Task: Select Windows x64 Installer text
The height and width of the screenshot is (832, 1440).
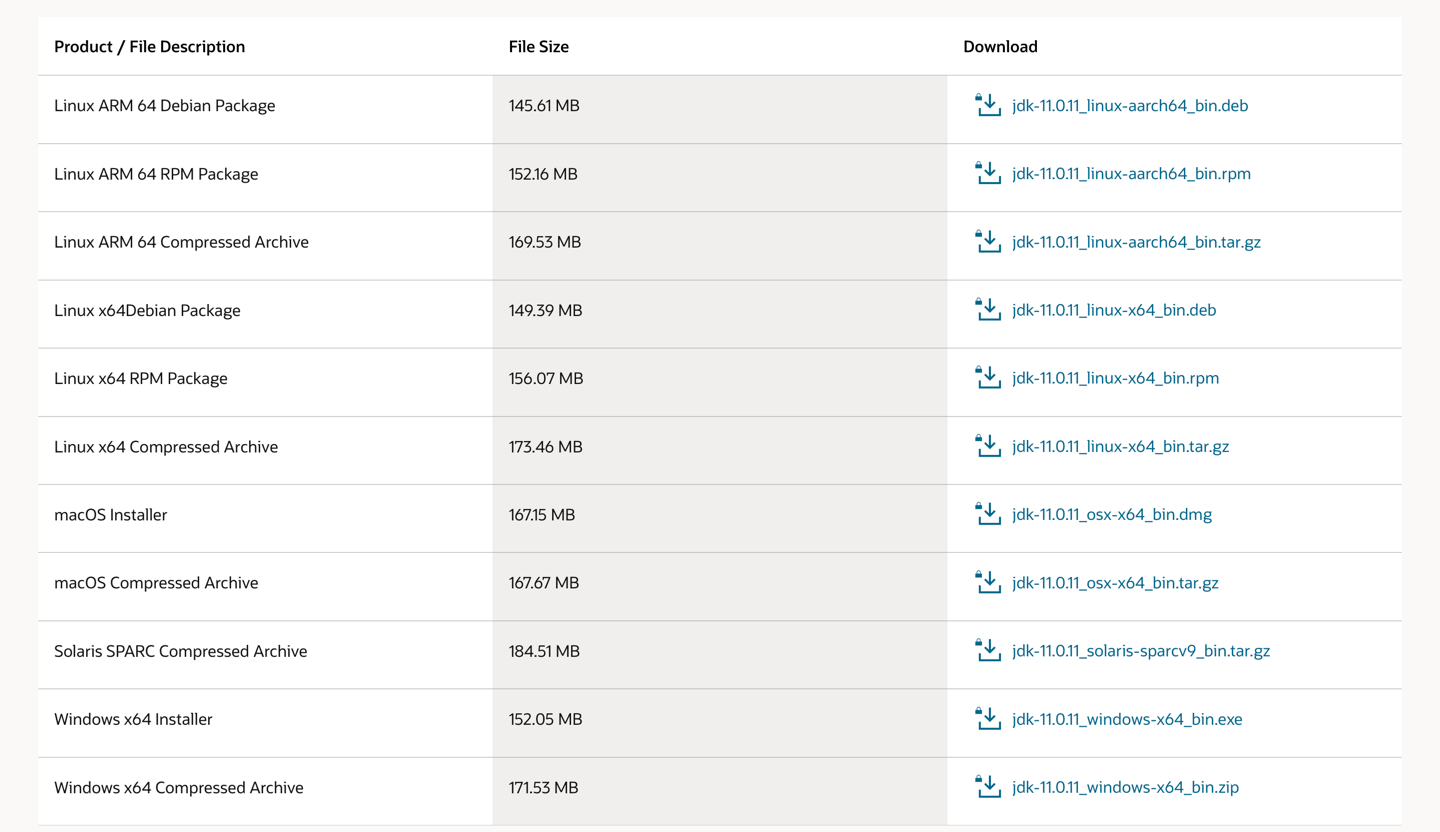Action: click(x=133, y=719)
